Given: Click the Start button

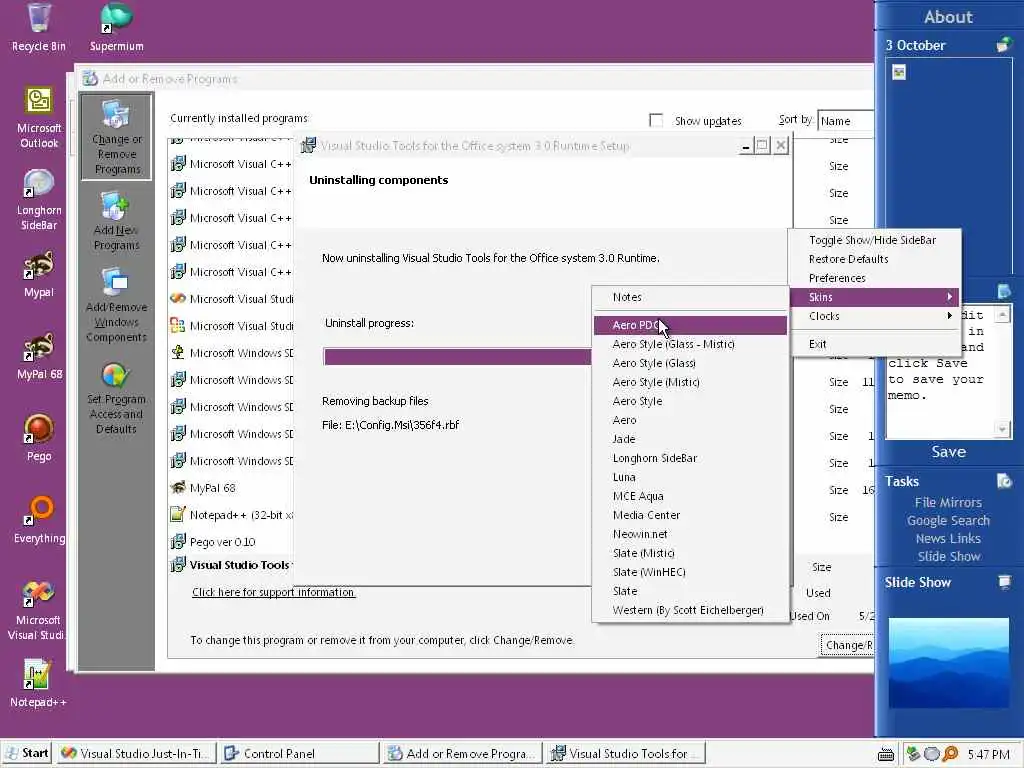Looking at the screenshot, I should [27, 753].
